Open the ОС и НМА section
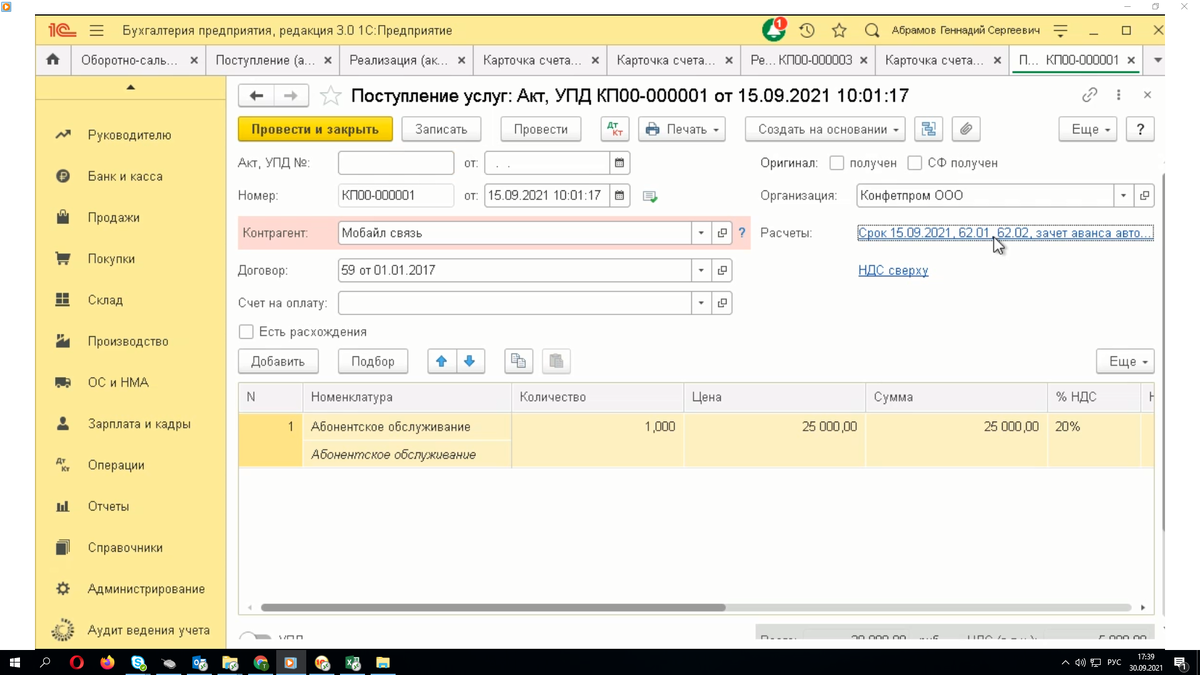Screen dimensions: 1200x675 pyautogui.click(x=118, y=382)
